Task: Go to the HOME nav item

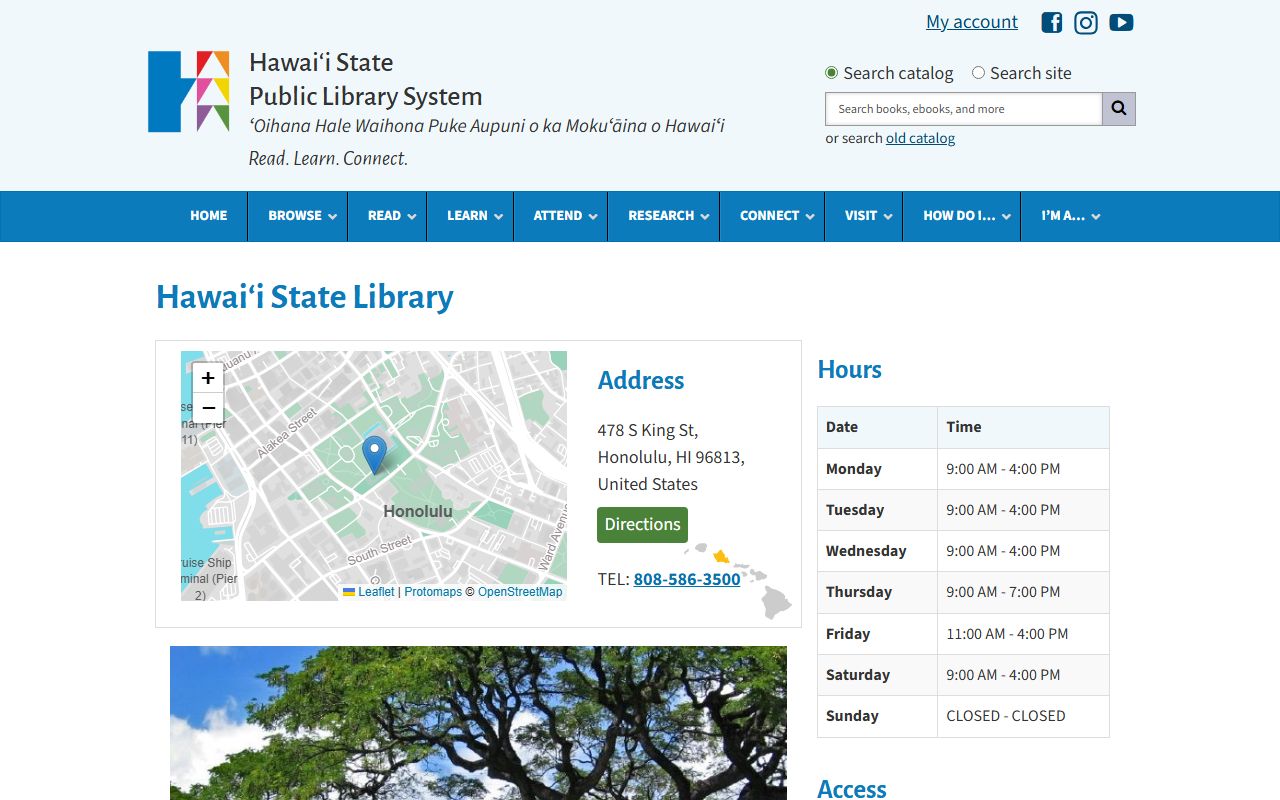Action: pos(209,216)
